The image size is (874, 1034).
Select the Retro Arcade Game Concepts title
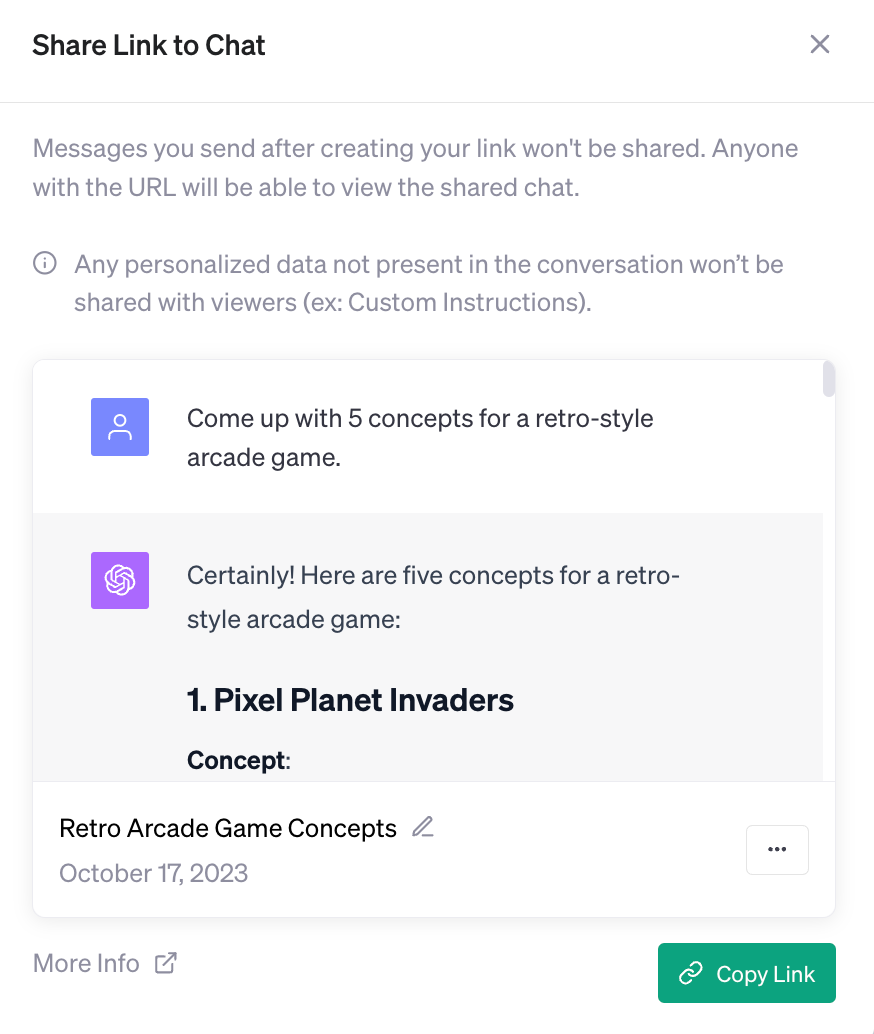pyautogui.click(x=228, y=828)
